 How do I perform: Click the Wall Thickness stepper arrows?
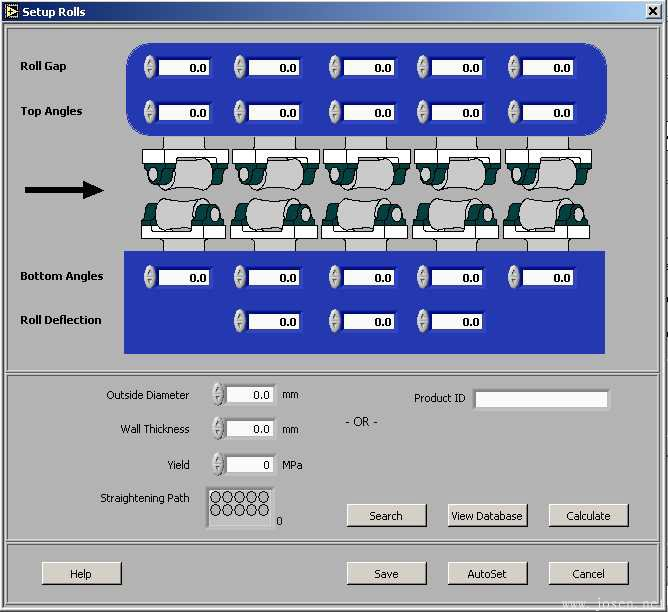[x=218, y=429]
